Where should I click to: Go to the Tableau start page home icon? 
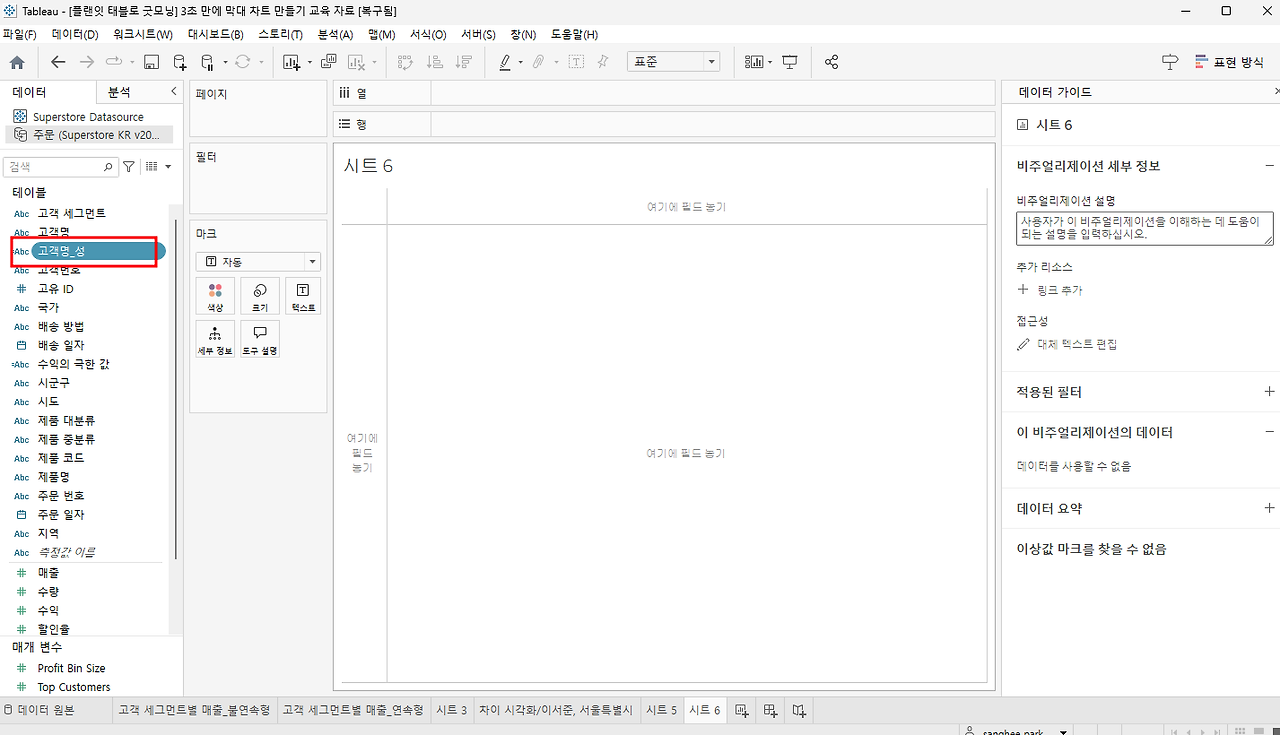pyautogui.click(x=17, y=62)
